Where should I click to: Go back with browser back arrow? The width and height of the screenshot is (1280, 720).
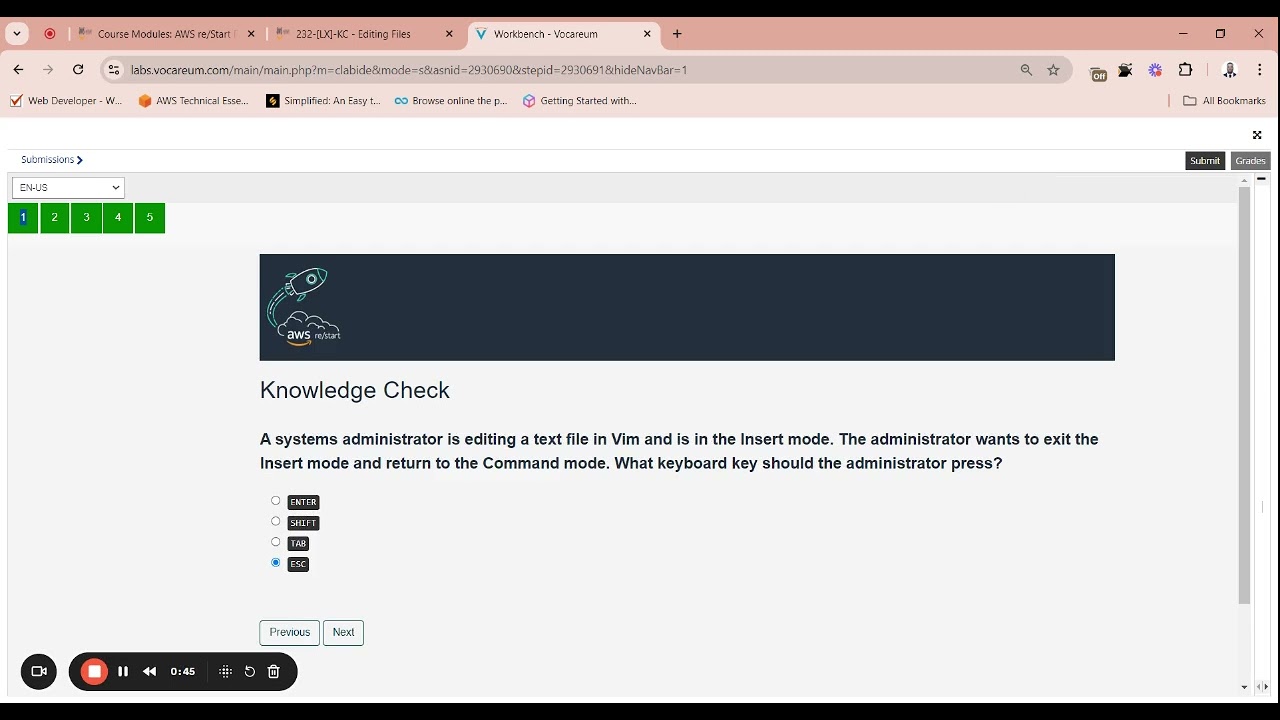[x=18, y=70]
